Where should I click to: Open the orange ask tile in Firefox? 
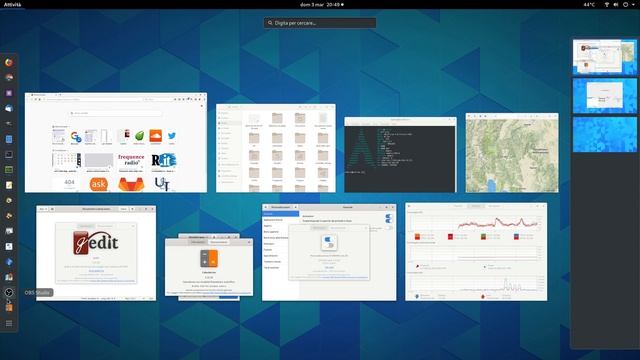pyautogui.click(x=98, y=184)
